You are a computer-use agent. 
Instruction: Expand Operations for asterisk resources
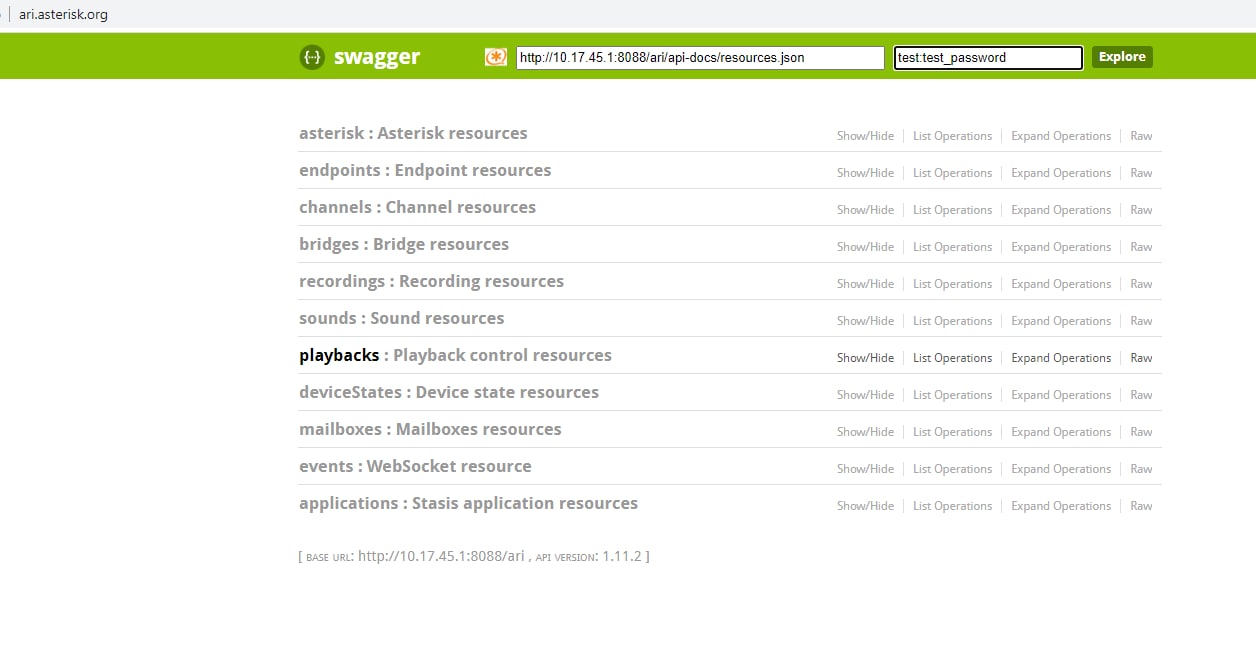coord(1061,136)
